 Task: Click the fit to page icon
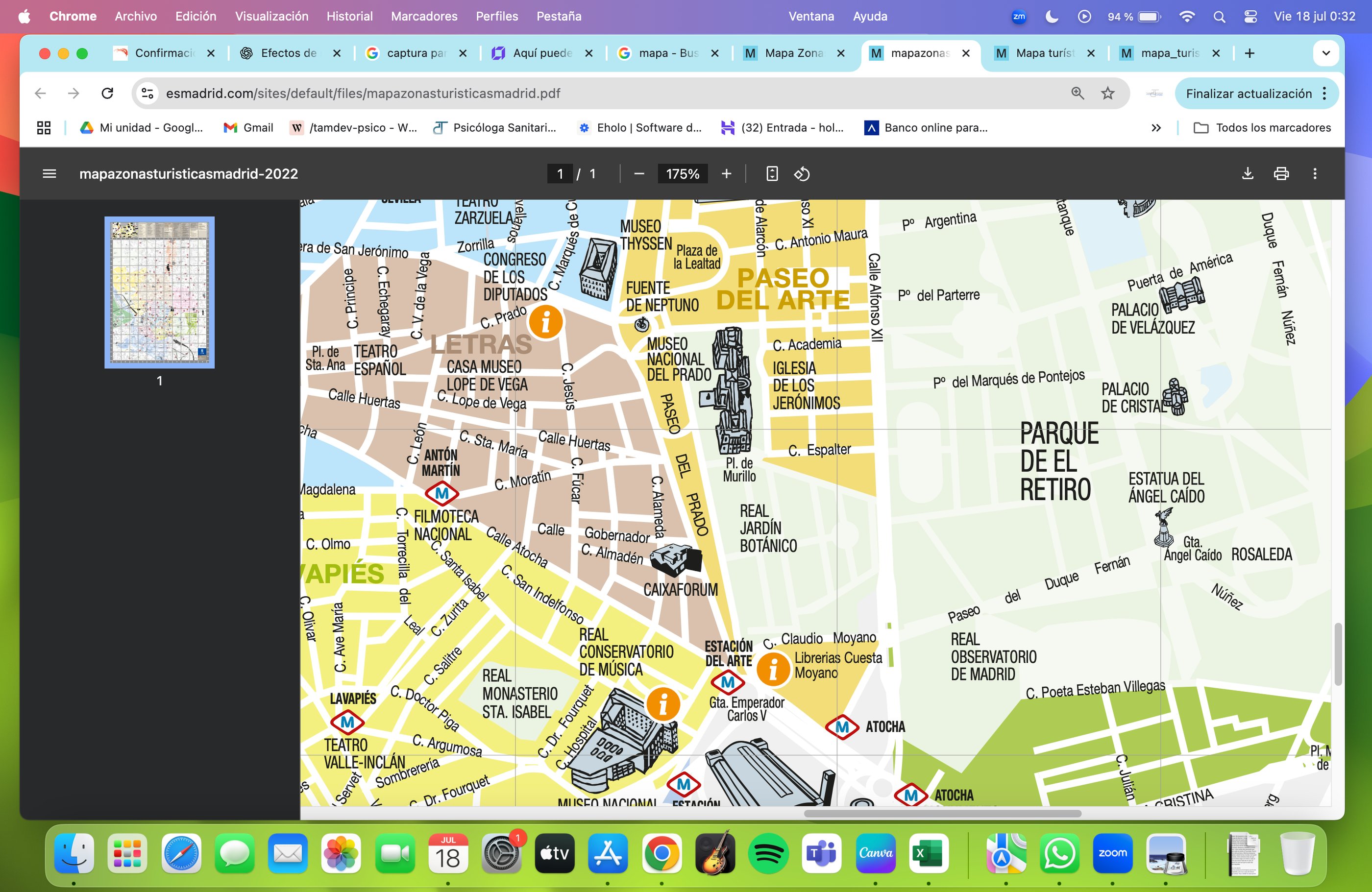[772, 173]
